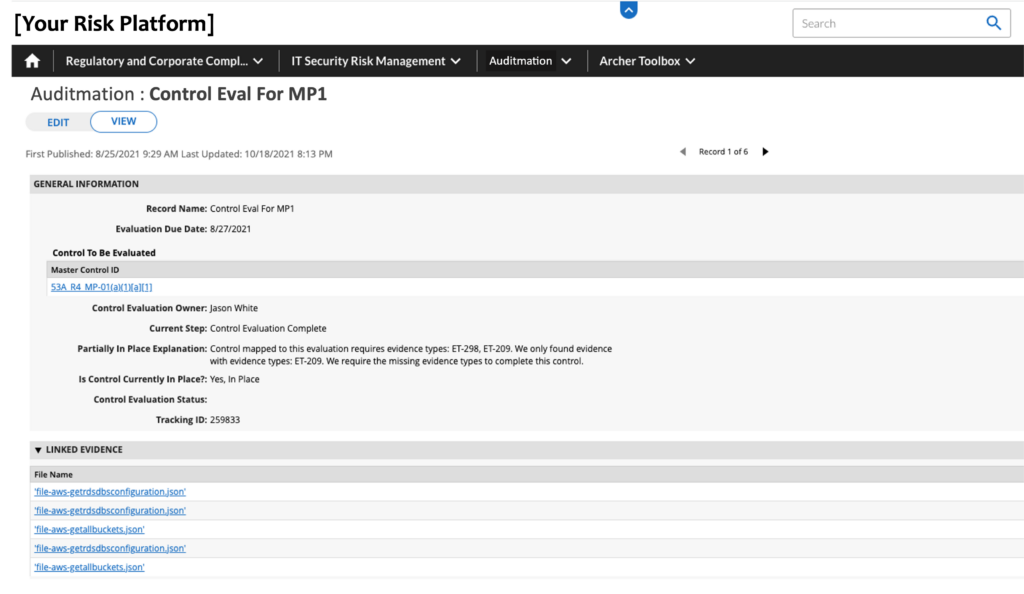Click the blue collapse chevron at top
The image size is (1024, 594).
(x=628, y=10)
